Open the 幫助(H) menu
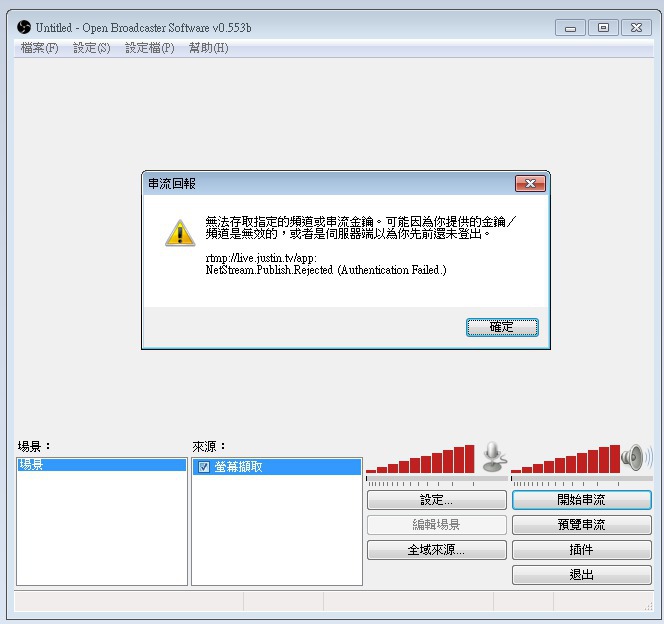This screenshot has width=664, height=624. (x=208, y=48)
